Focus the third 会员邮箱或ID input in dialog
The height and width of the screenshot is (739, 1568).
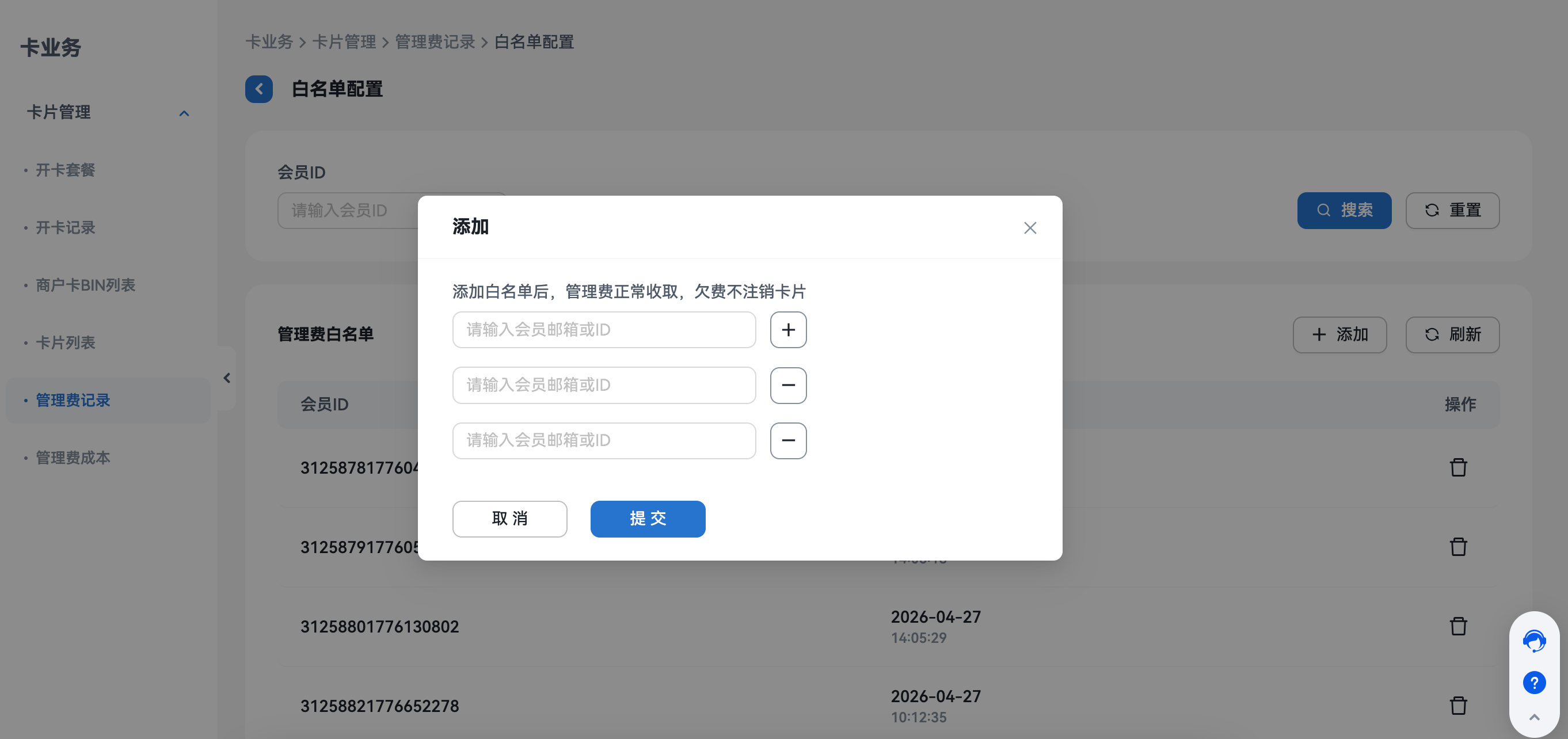pos(604,441)
